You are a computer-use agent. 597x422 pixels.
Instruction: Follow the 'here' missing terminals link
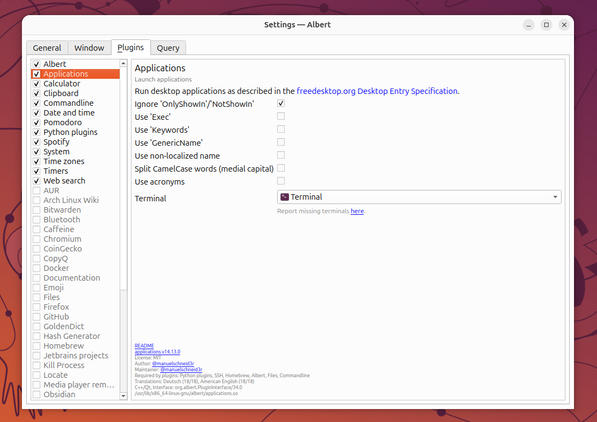(357, 211)
